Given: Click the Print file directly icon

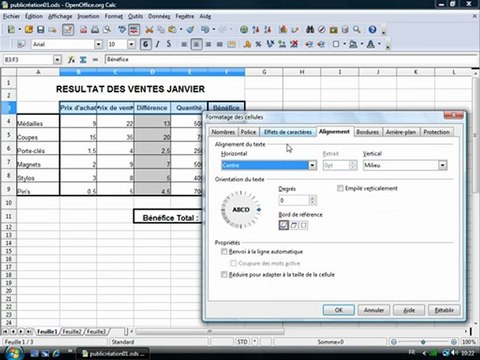Looking at the screenshot, I should (95, 30).
